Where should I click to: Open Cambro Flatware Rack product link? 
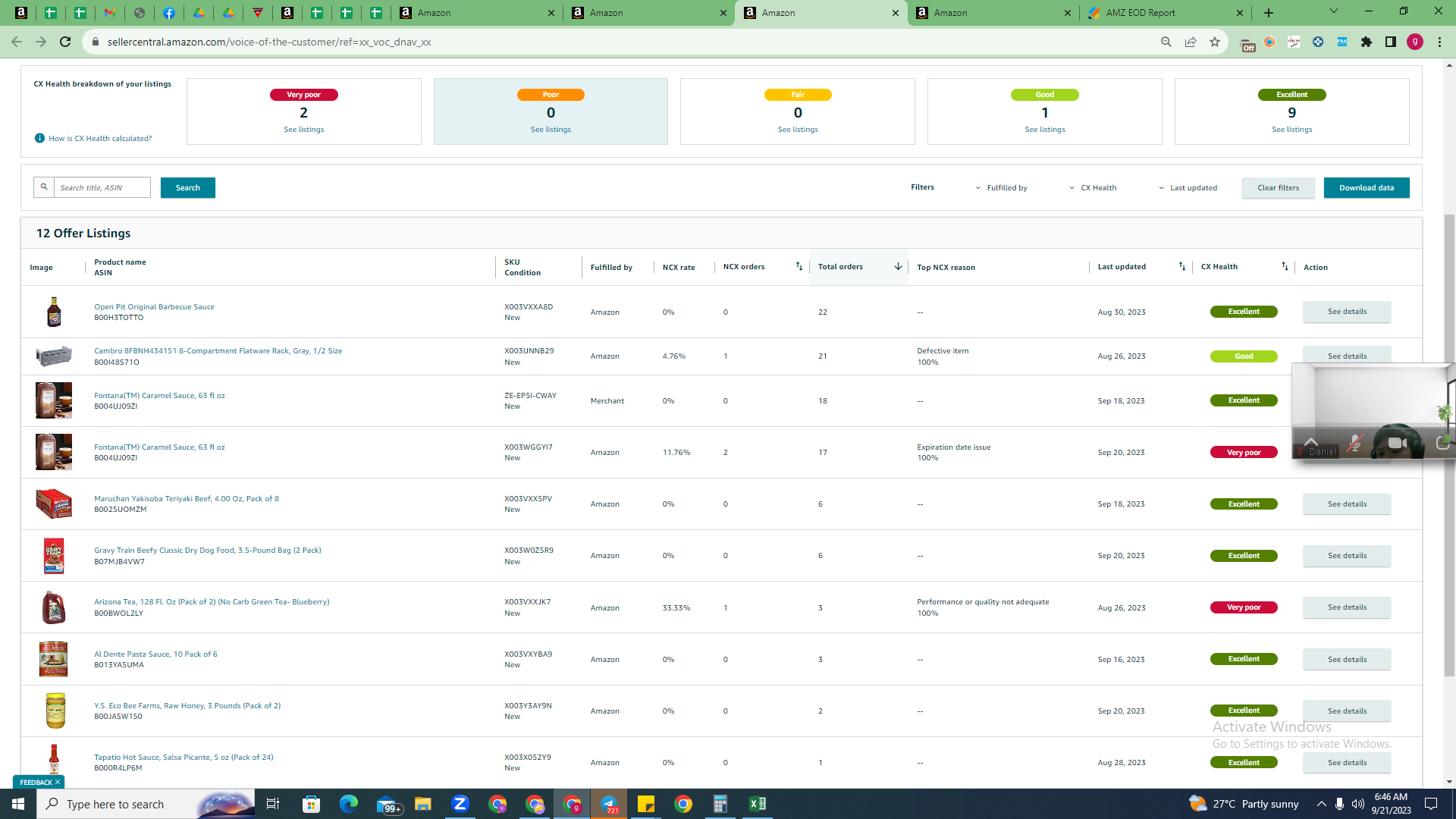pyautogui.click(x=218, y=351)
